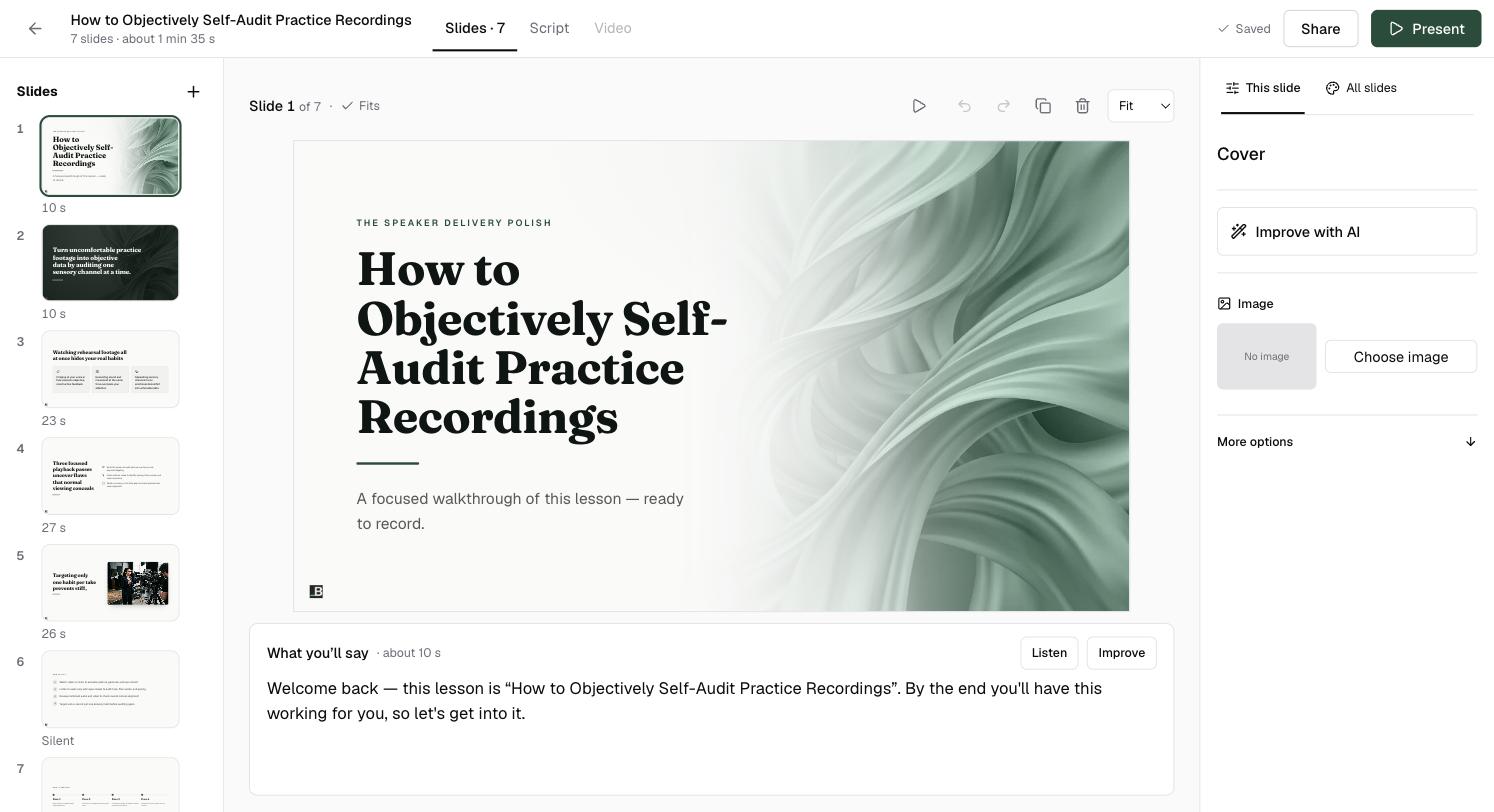Open the All slides tab
The image size is (1494, 812).
1361,88
